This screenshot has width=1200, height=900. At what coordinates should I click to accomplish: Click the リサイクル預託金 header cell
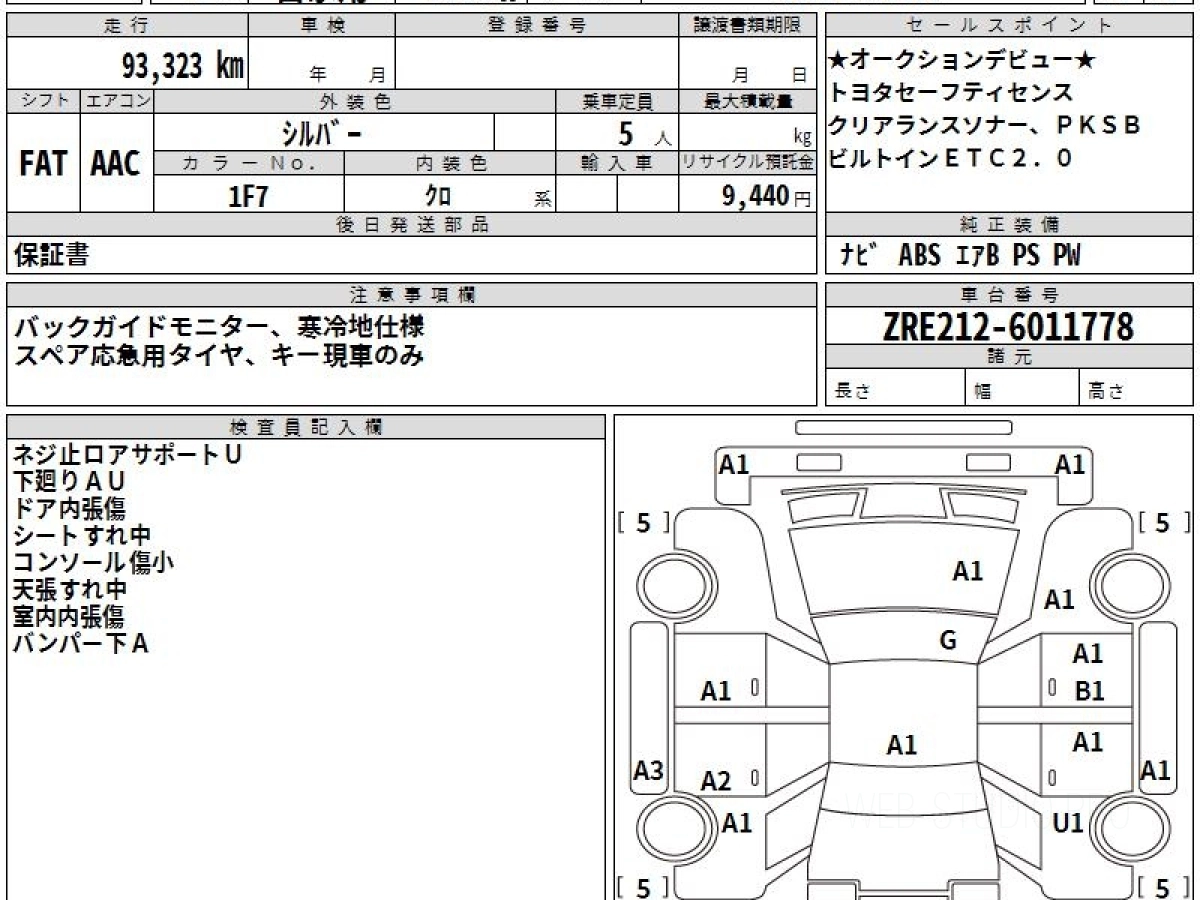[747, 163]
